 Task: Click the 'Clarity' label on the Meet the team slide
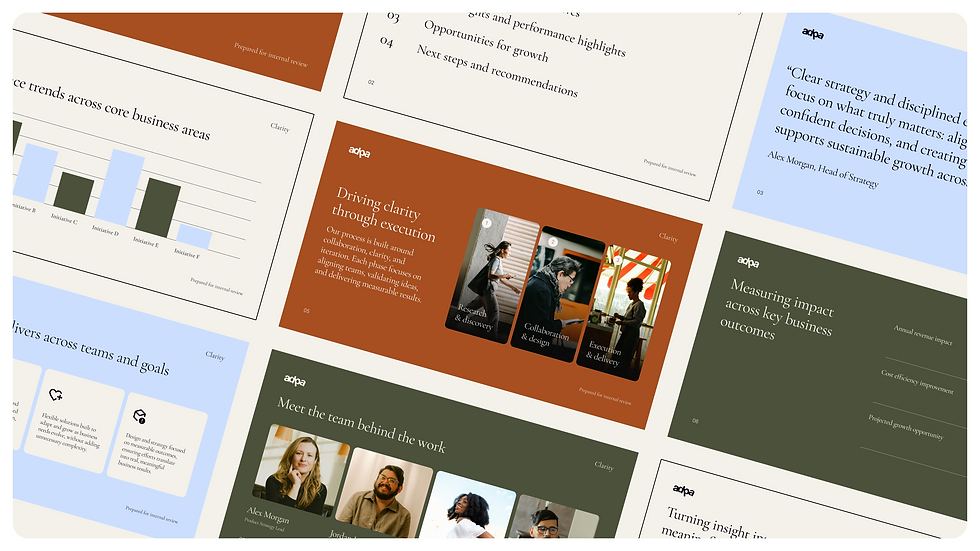click(604, 466)
